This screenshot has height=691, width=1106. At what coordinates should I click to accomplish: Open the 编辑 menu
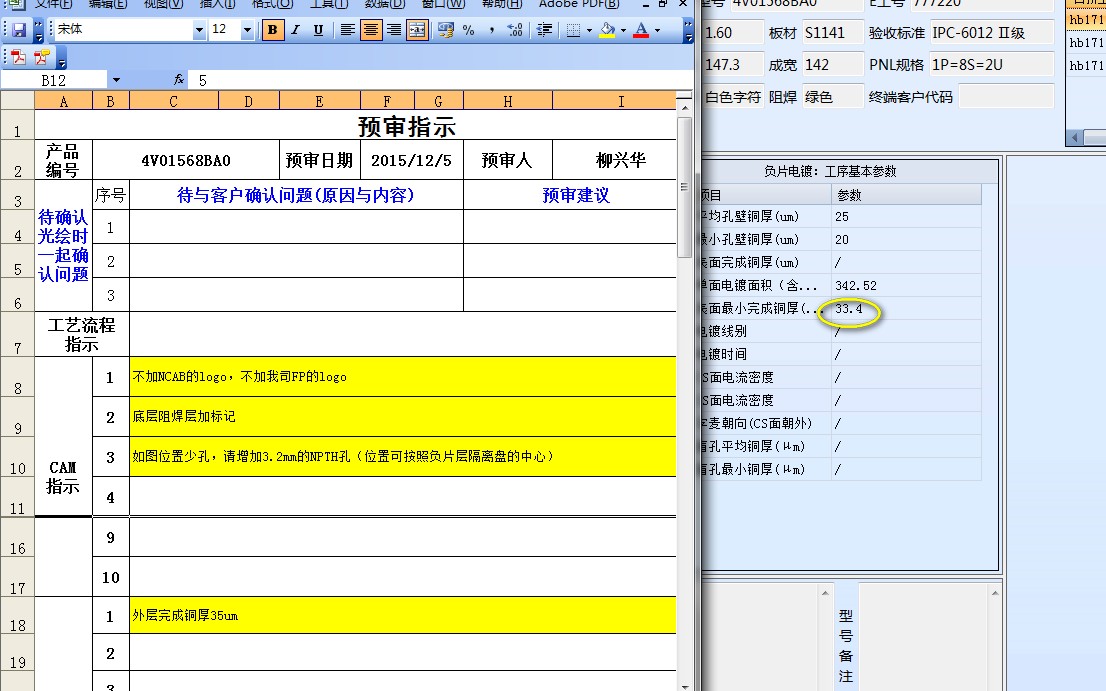(x=108, y=4)
